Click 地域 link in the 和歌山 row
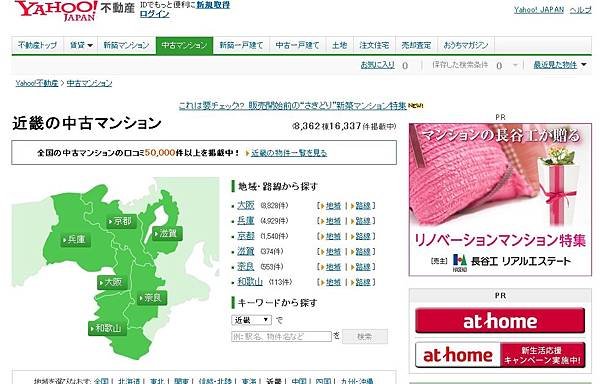Viewport: 600px width, 384px height. 333,282
